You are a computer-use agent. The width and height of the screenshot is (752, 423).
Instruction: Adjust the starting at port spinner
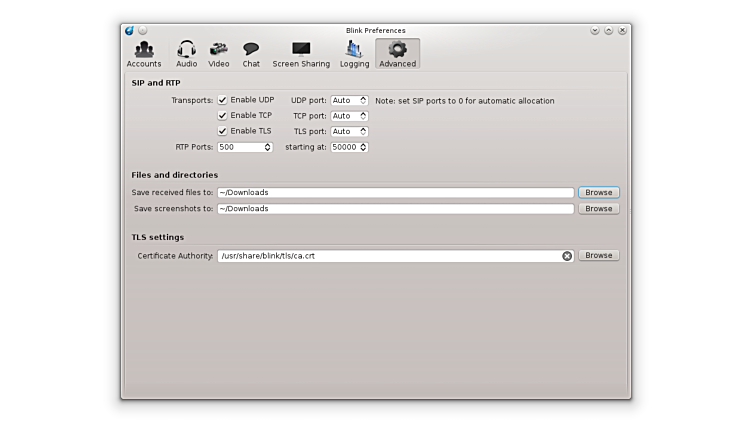pos(363,147)
